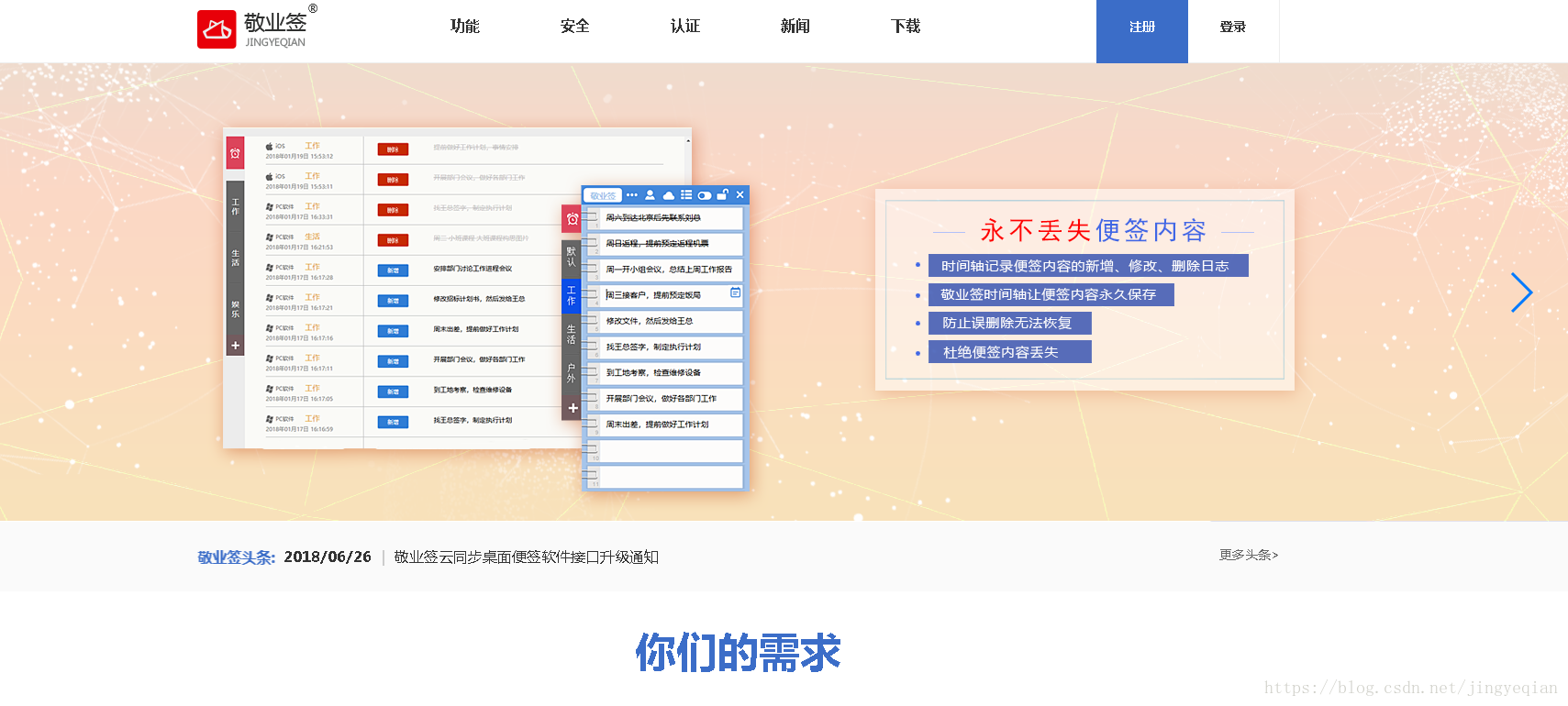The height and width of the screenshot is (706, 1568).
Task: Click the empty note row numbered 10
Action: click(665, 451)
